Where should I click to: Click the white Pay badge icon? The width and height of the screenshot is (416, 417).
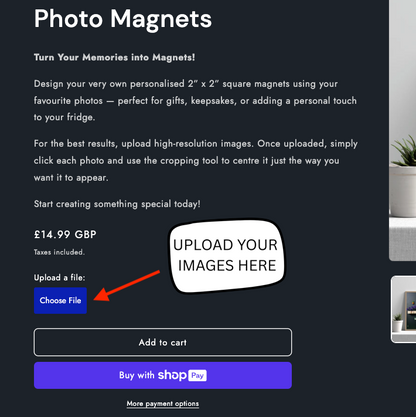[197, 375]
